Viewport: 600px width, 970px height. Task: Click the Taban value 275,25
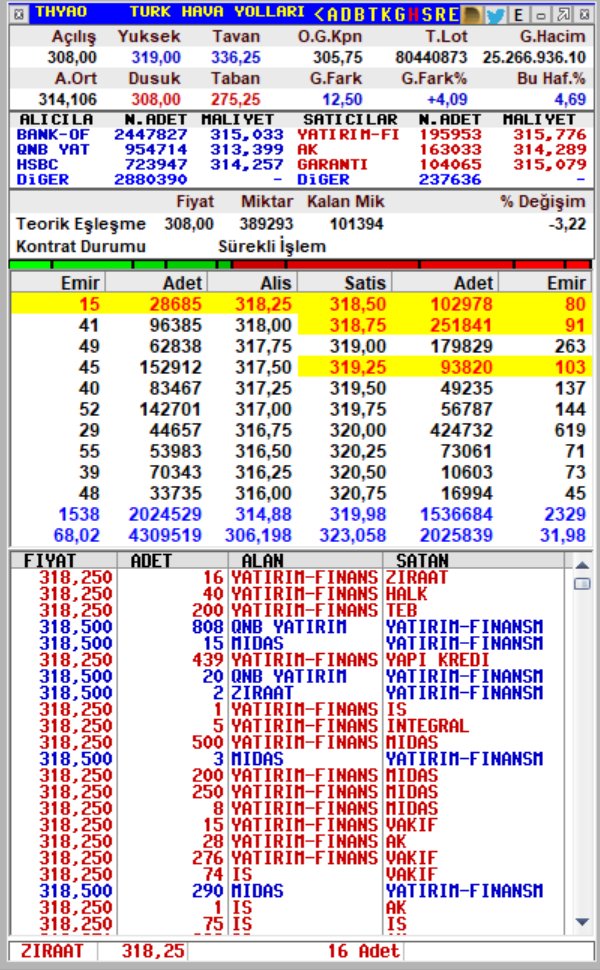(236, 100)
